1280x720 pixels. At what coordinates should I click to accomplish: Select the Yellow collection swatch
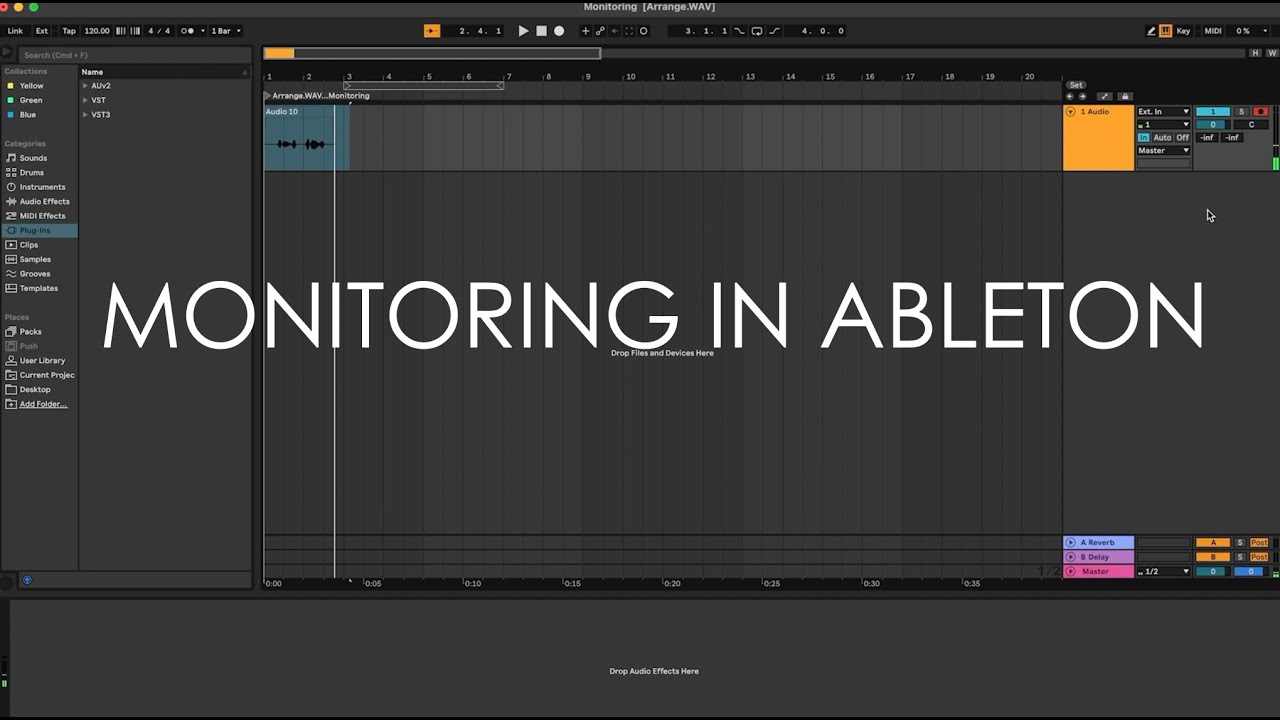pyautogui.click(x=11, y=86)
